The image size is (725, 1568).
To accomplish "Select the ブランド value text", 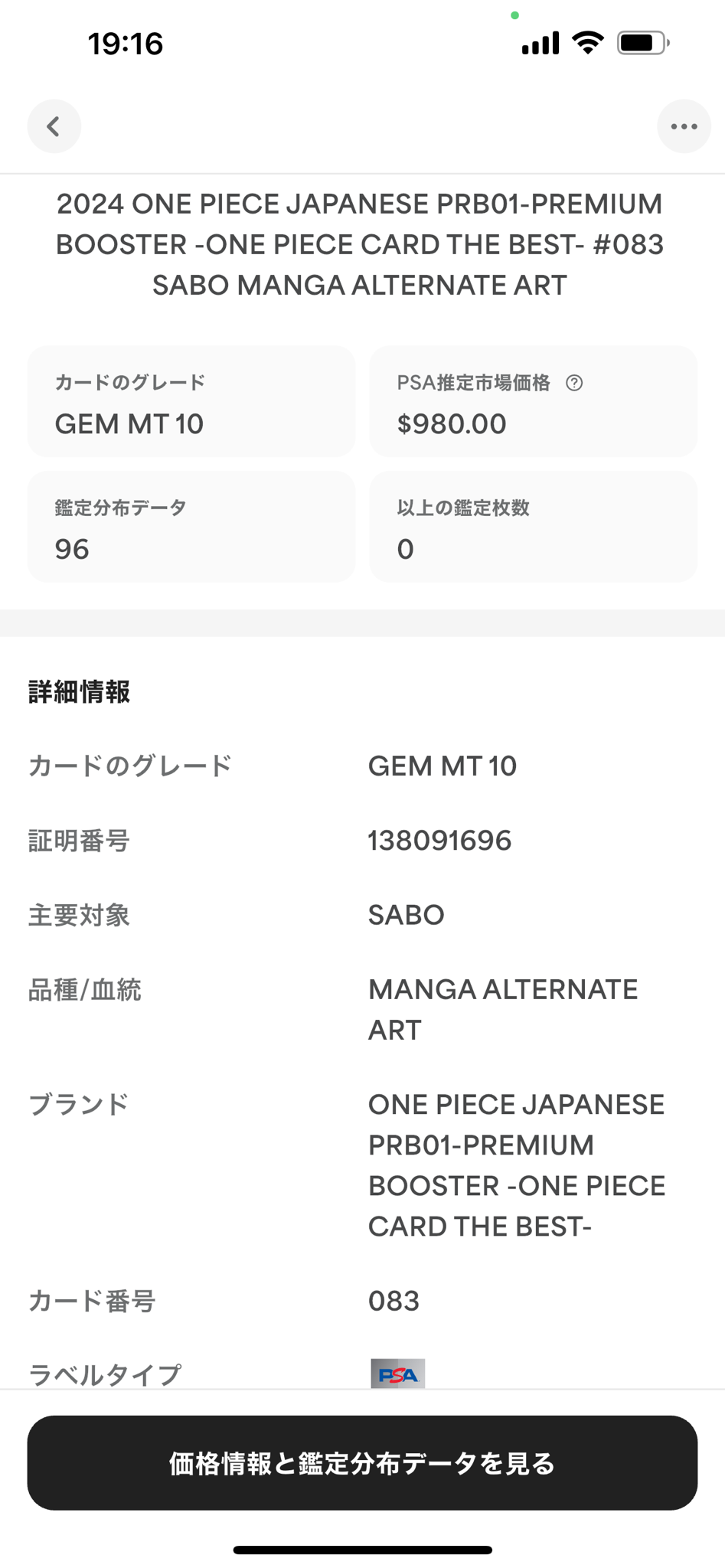I will pos(517,1165).
